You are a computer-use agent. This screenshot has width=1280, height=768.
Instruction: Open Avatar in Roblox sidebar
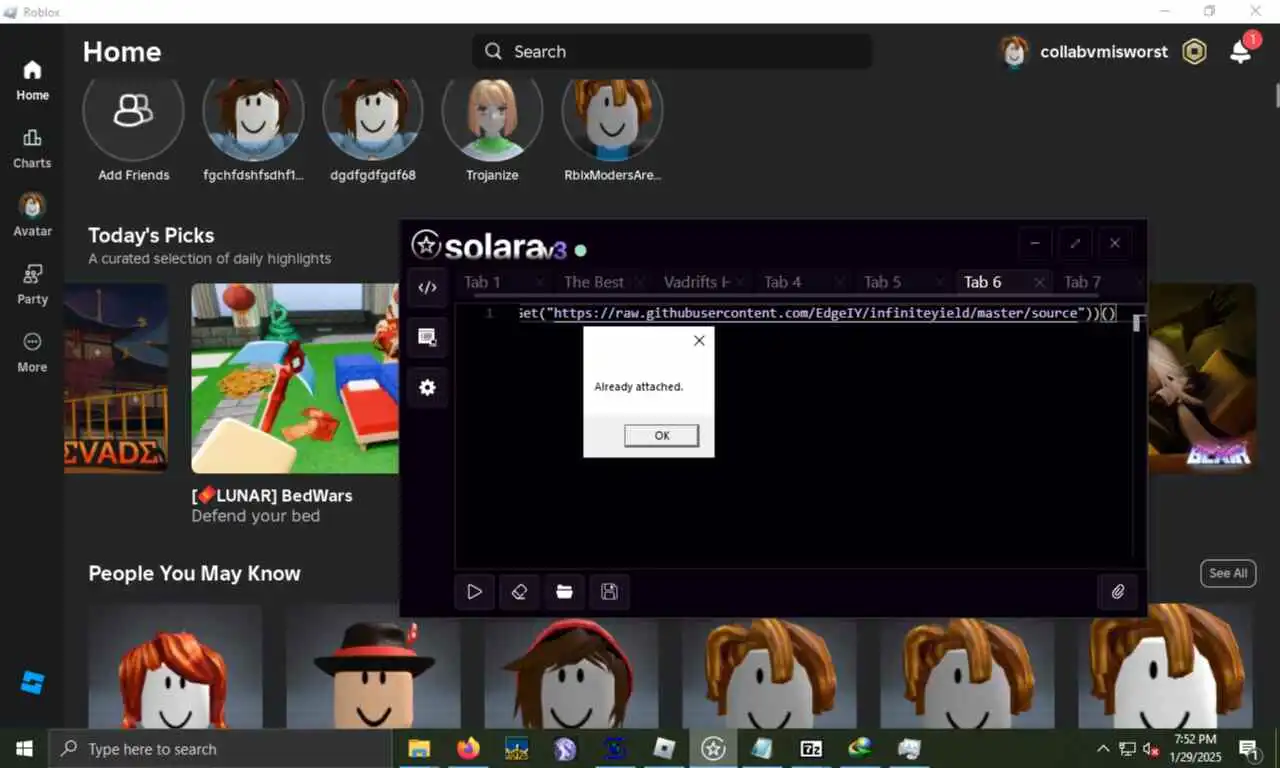click(32, 215)
